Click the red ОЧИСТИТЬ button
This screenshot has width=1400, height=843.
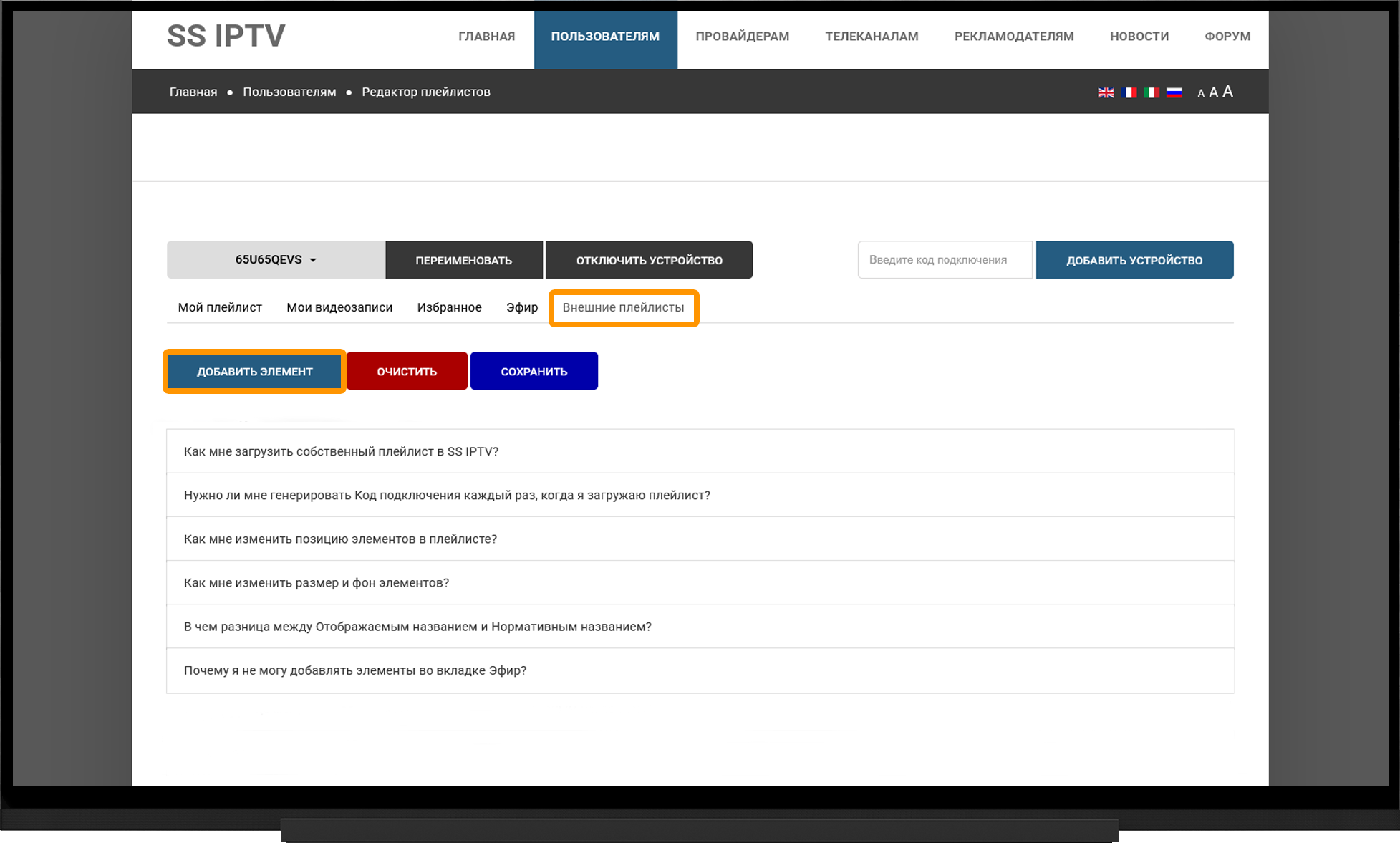[407, 371]
